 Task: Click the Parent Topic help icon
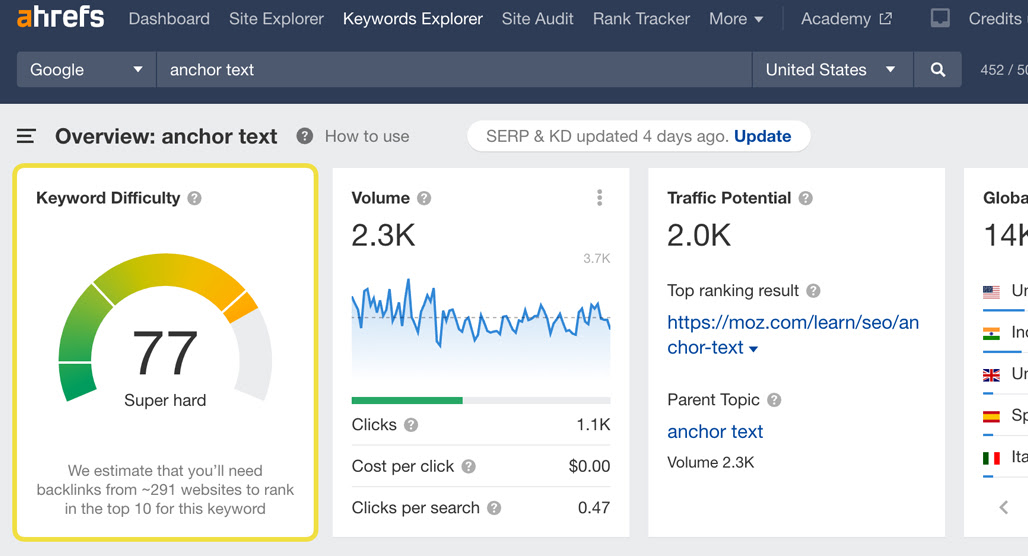[x=774, y=400]
